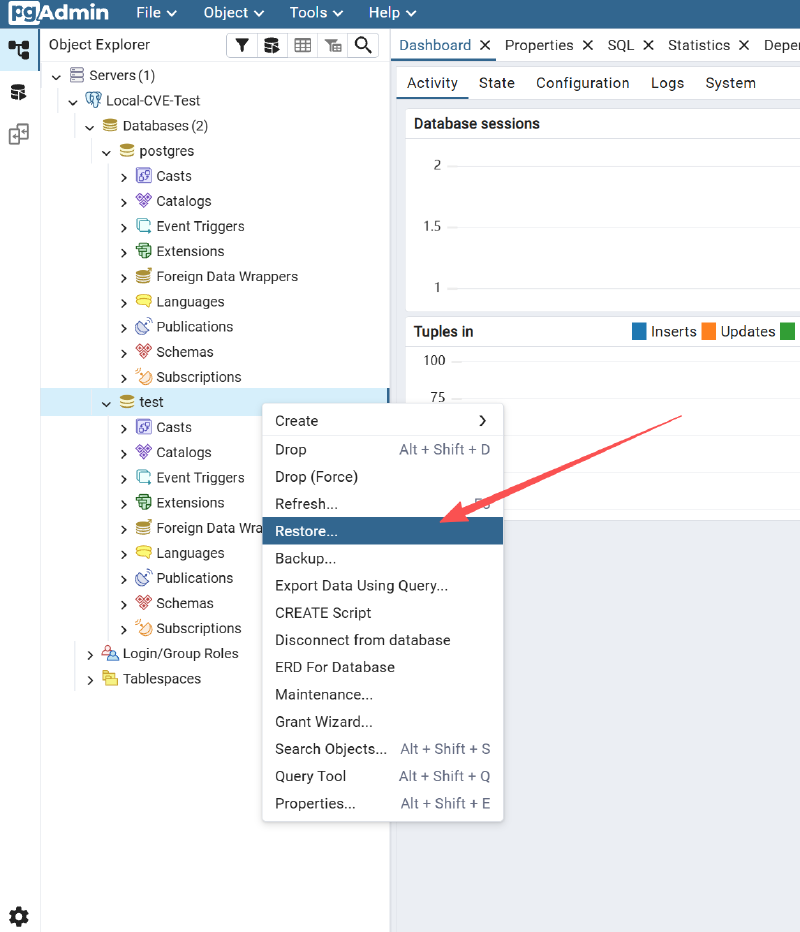Click the View Data table icon
Image resolution: width=800 pixels, height=932 pixels.
point(303,45)
